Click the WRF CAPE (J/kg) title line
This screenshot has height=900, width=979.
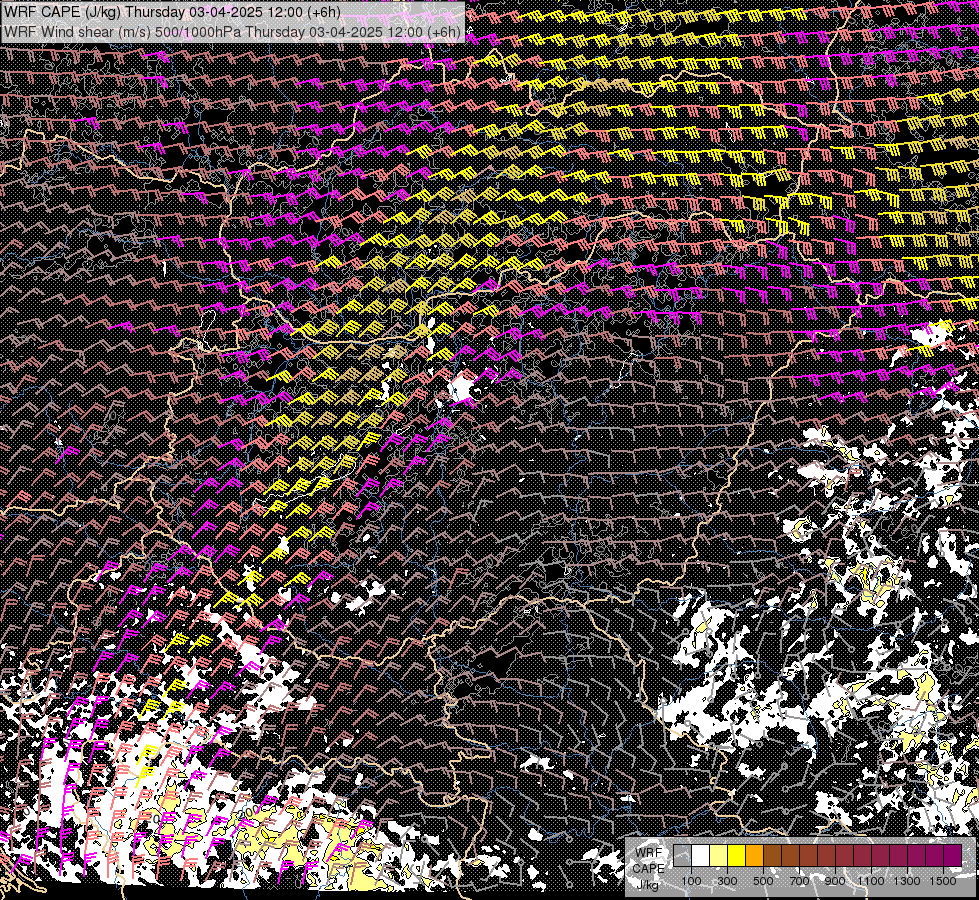click(172, 12)
